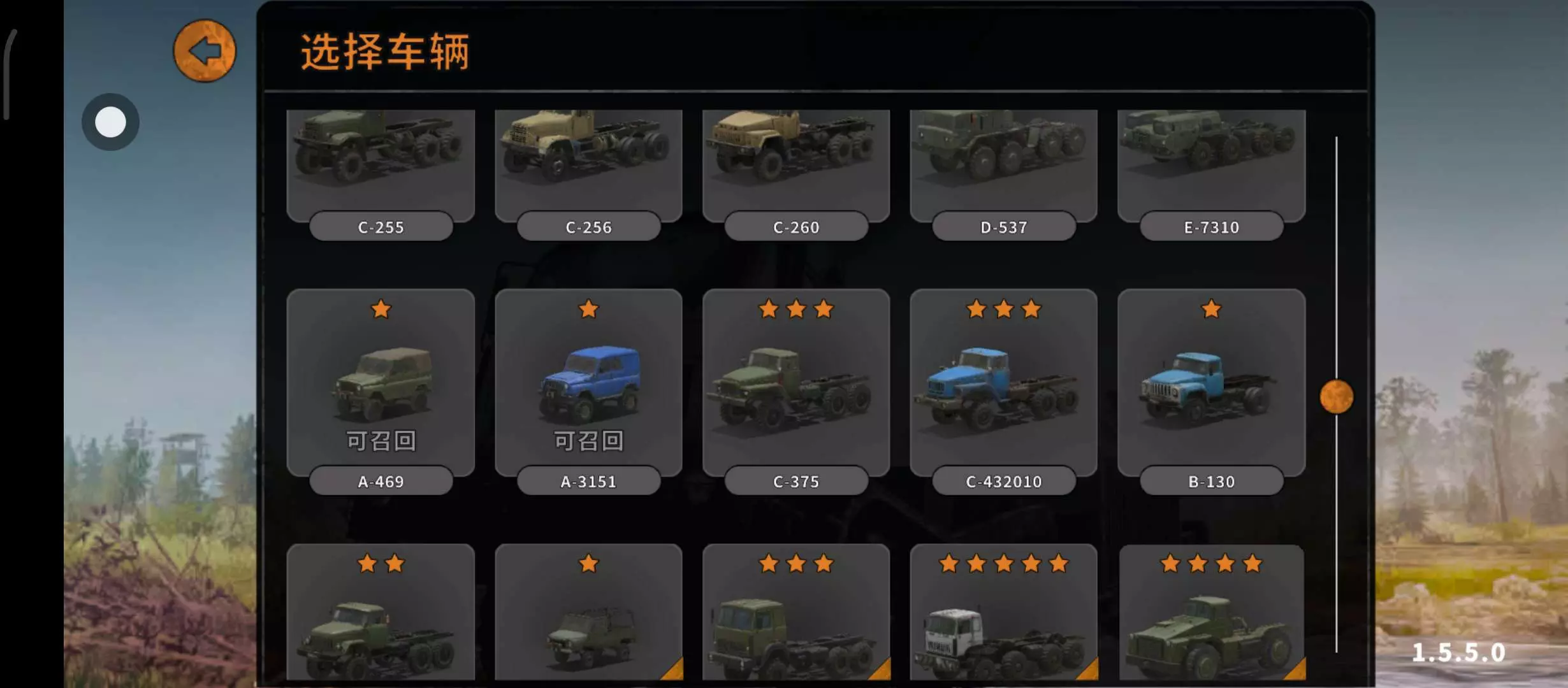Pick the C-260 truck card
This screenshot has height=688, width=1568.
[x=796, y=166]
